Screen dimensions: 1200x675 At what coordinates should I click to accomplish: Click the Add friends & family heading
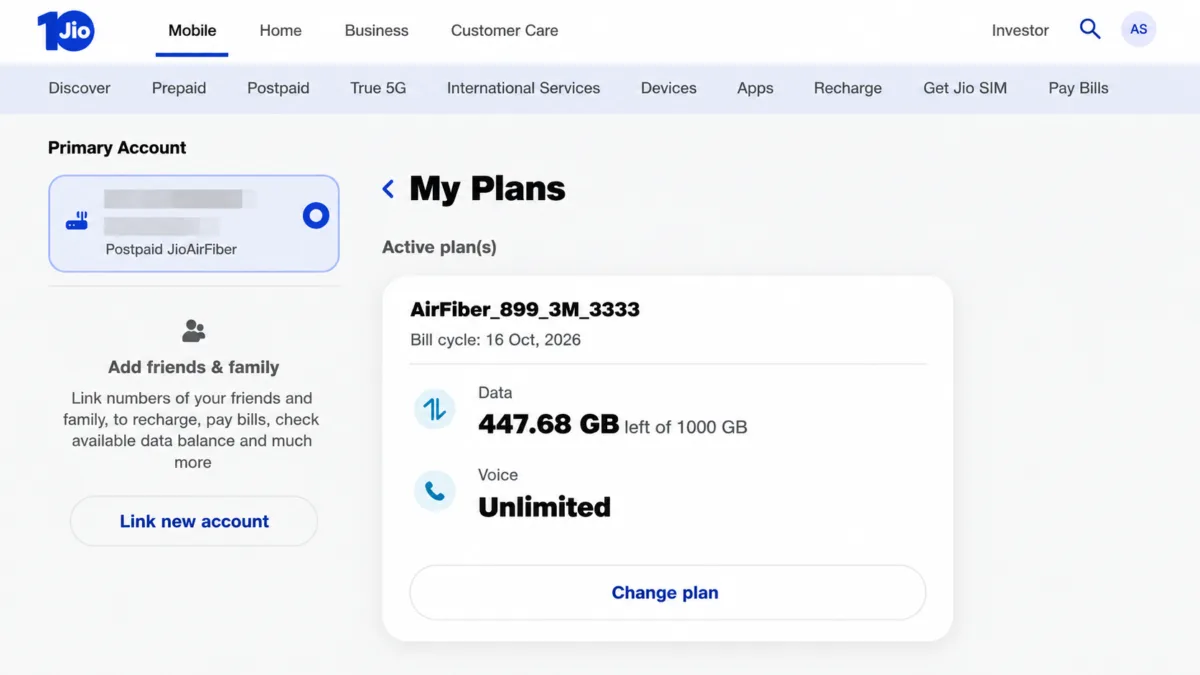coord(193,367)
